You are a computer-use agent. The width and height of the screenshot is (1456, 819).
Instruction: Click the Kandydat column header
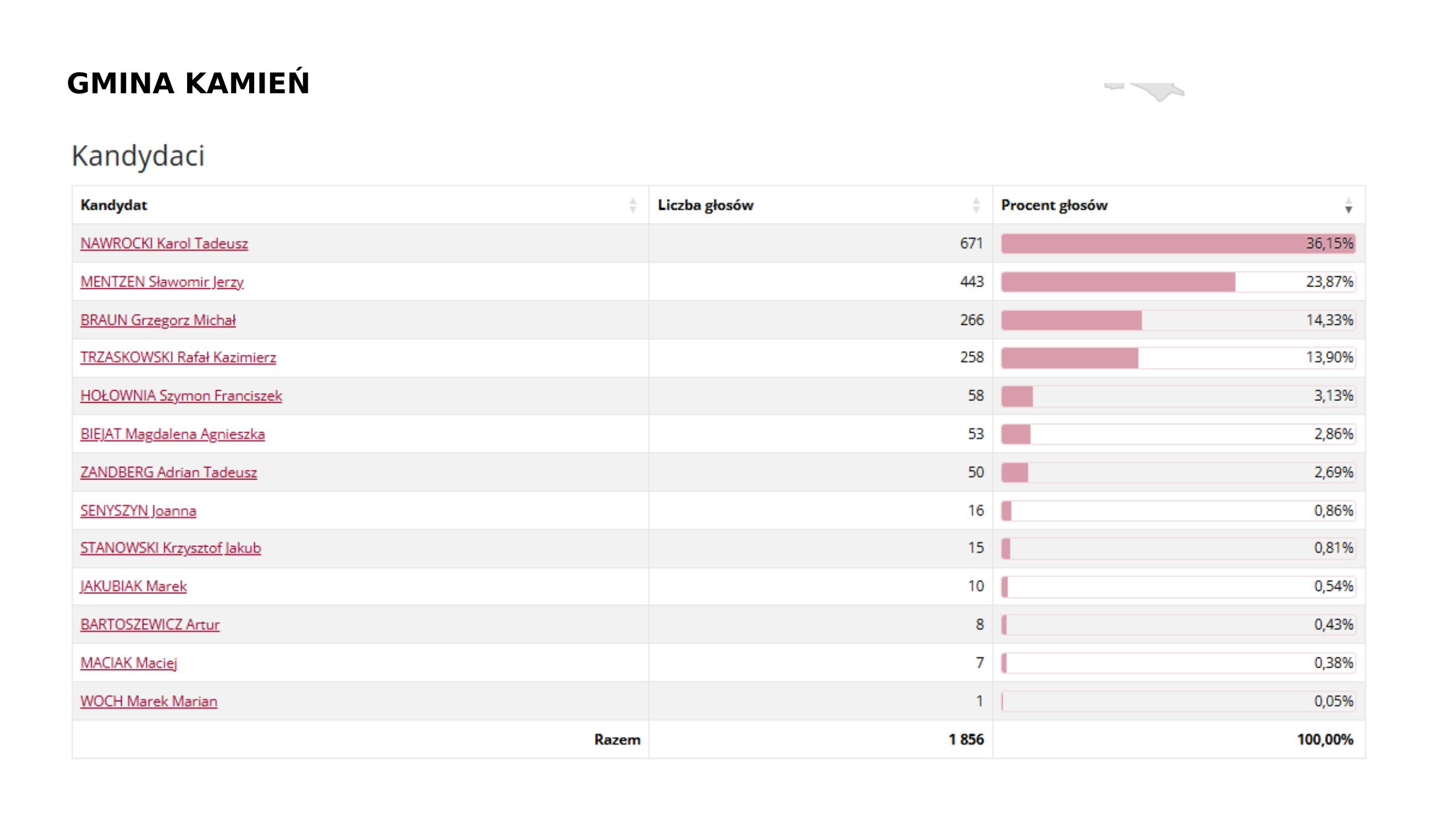tap(114, 205)
